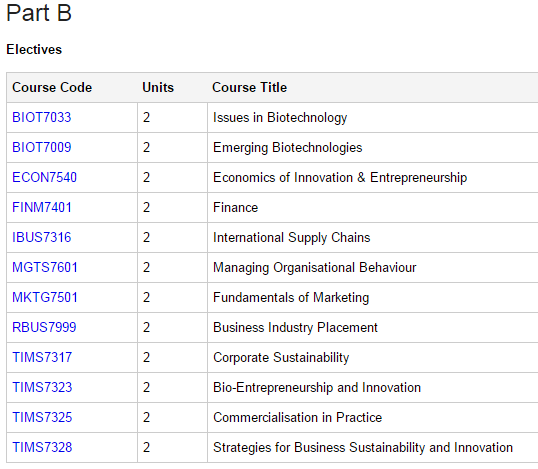The image size is (538, 469).
Task: Open the TIMS7328 course link
Action: coord(42,447)
